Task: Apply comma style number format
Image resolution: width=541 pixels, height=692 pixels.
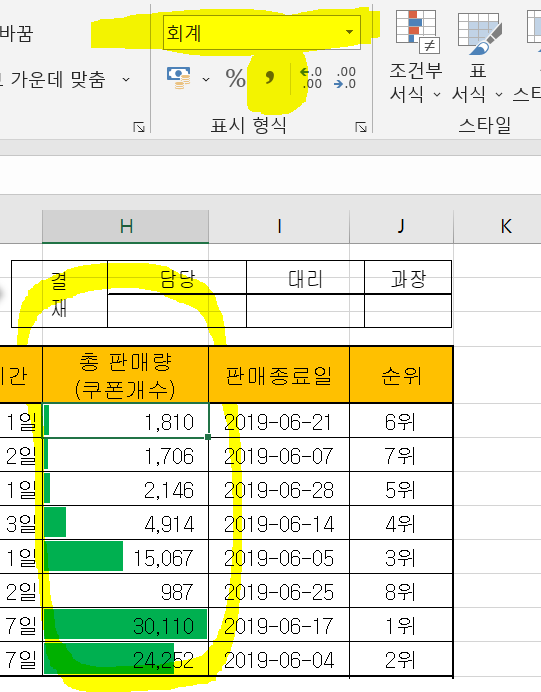Action: 270,78
